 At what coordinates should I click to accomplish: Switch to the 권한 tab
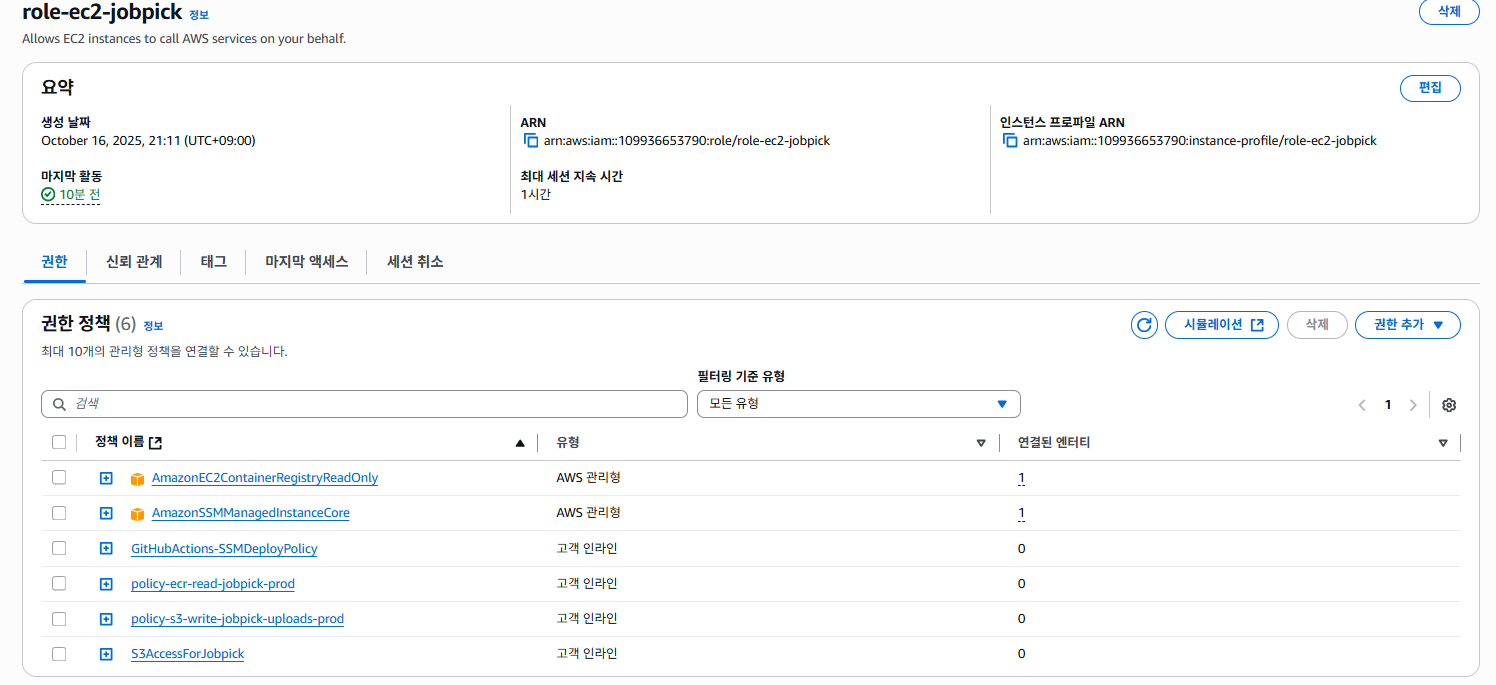pyautogui.click(x=54, y=262)
